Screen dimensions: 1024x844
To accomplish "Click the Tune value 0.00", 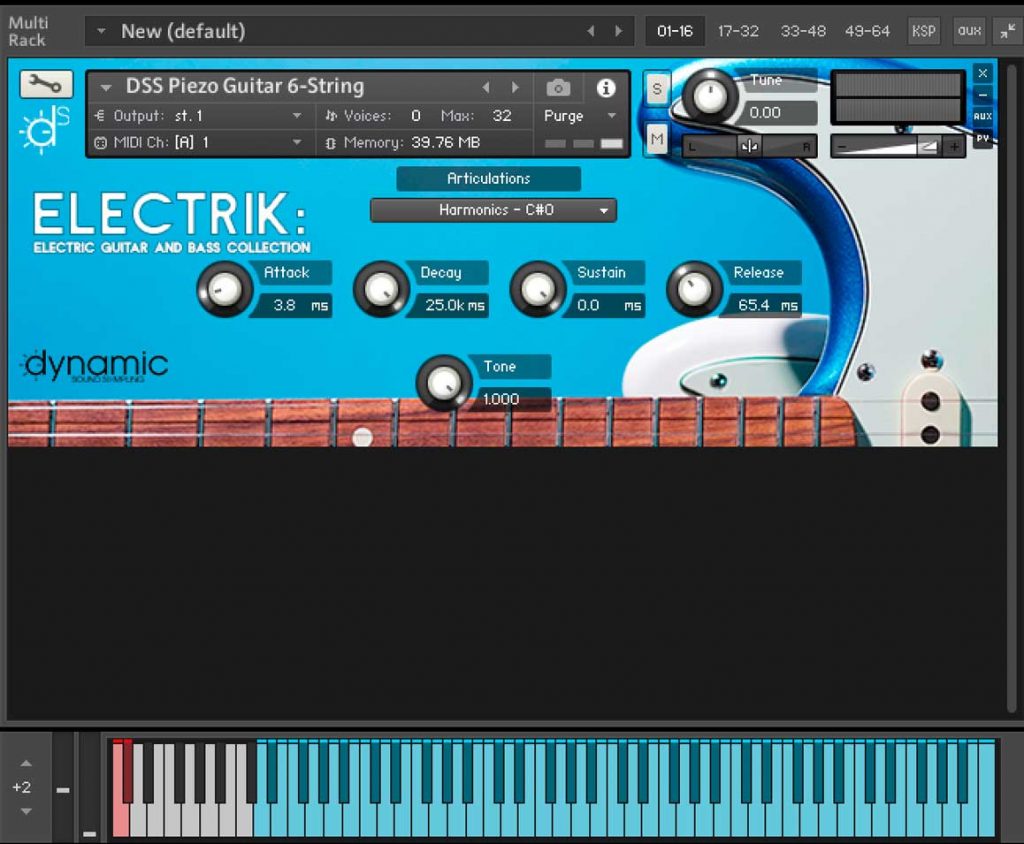I will coord(765,112).
